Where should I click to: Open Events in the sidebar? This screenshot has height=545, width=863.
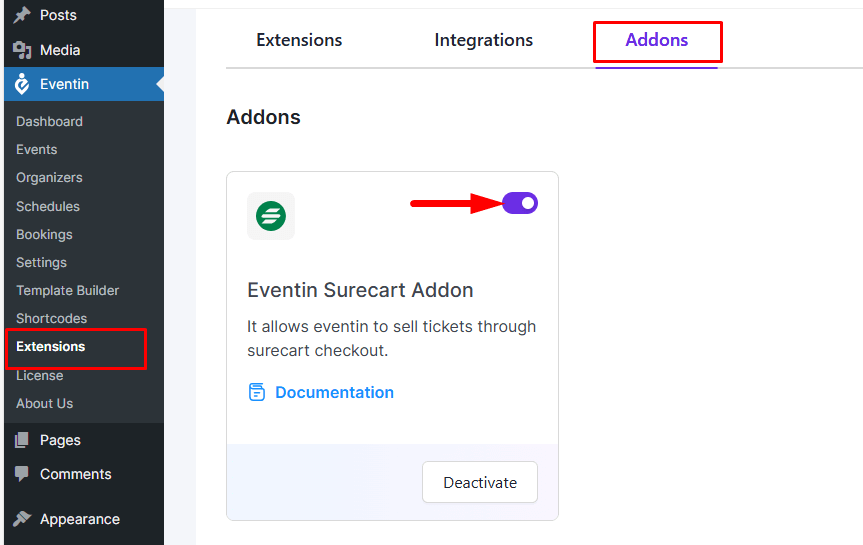pyautogui.click(x=37, y=149)
